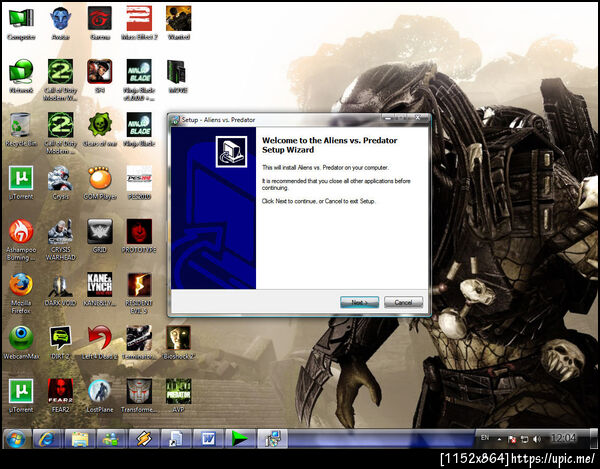Image resolution: width=600 pixels, height=469 pixels.
Task: Select the WebcamMax desktop icon
Action: tap(21, 343)
